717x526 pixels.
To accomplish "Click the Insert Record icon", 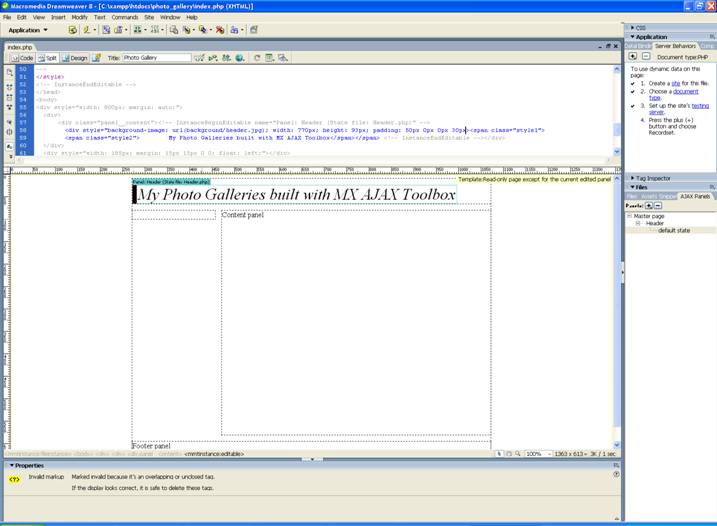I will pyautogui.click(x=187, y=30).
